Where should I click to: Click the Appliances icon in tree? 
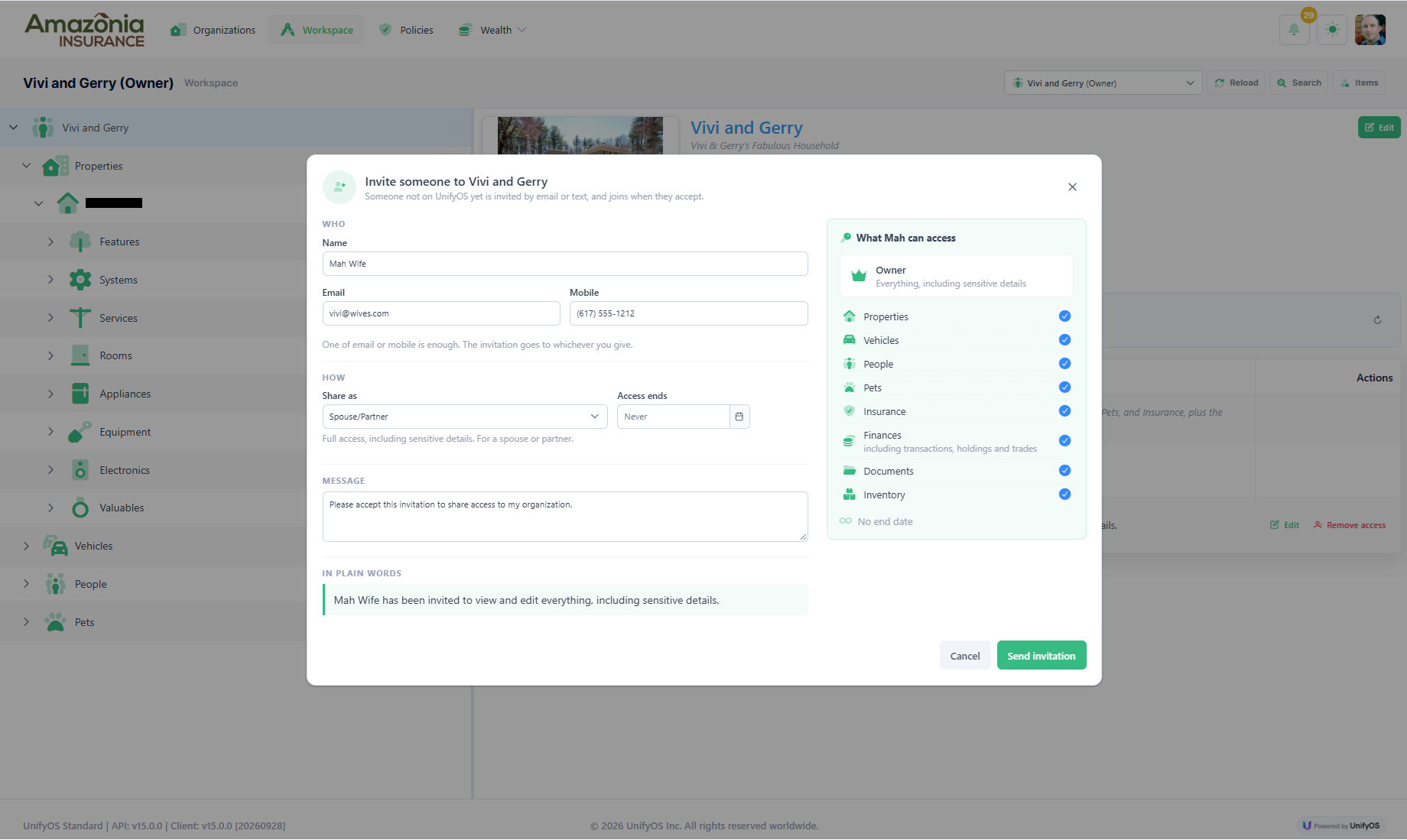tap(80, 394)
